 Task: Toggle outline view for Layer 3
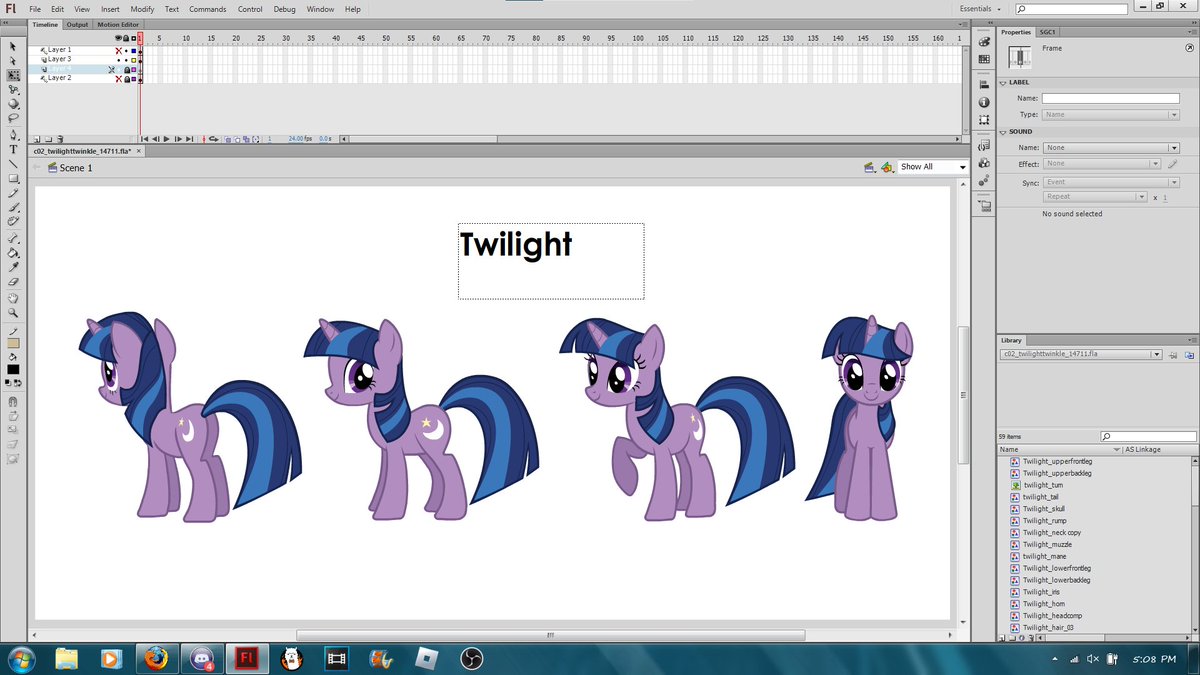coord(134,59)
